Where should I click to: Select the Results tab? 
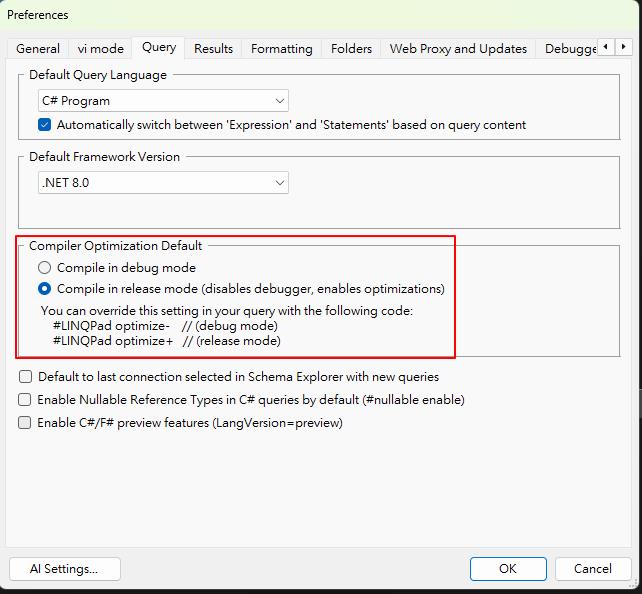click(213, 48)
